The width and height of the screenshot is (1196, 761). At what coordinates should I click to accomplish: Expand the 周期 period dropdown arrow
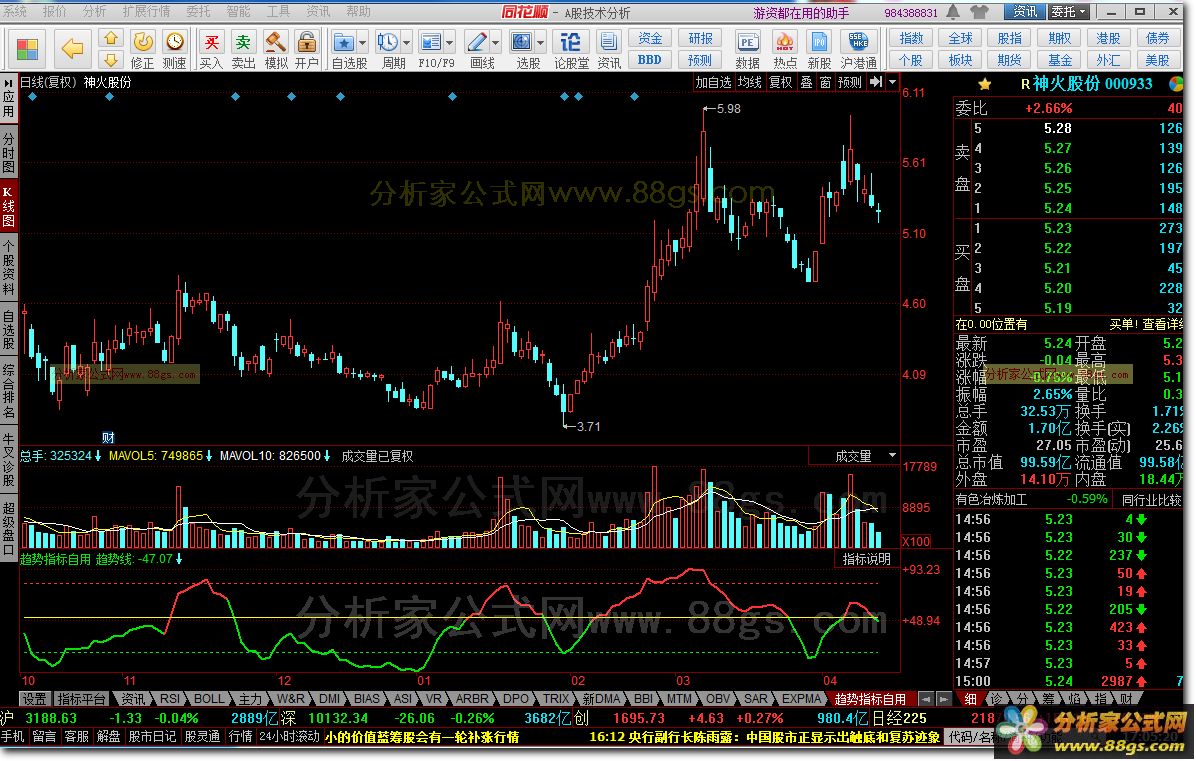407,43
